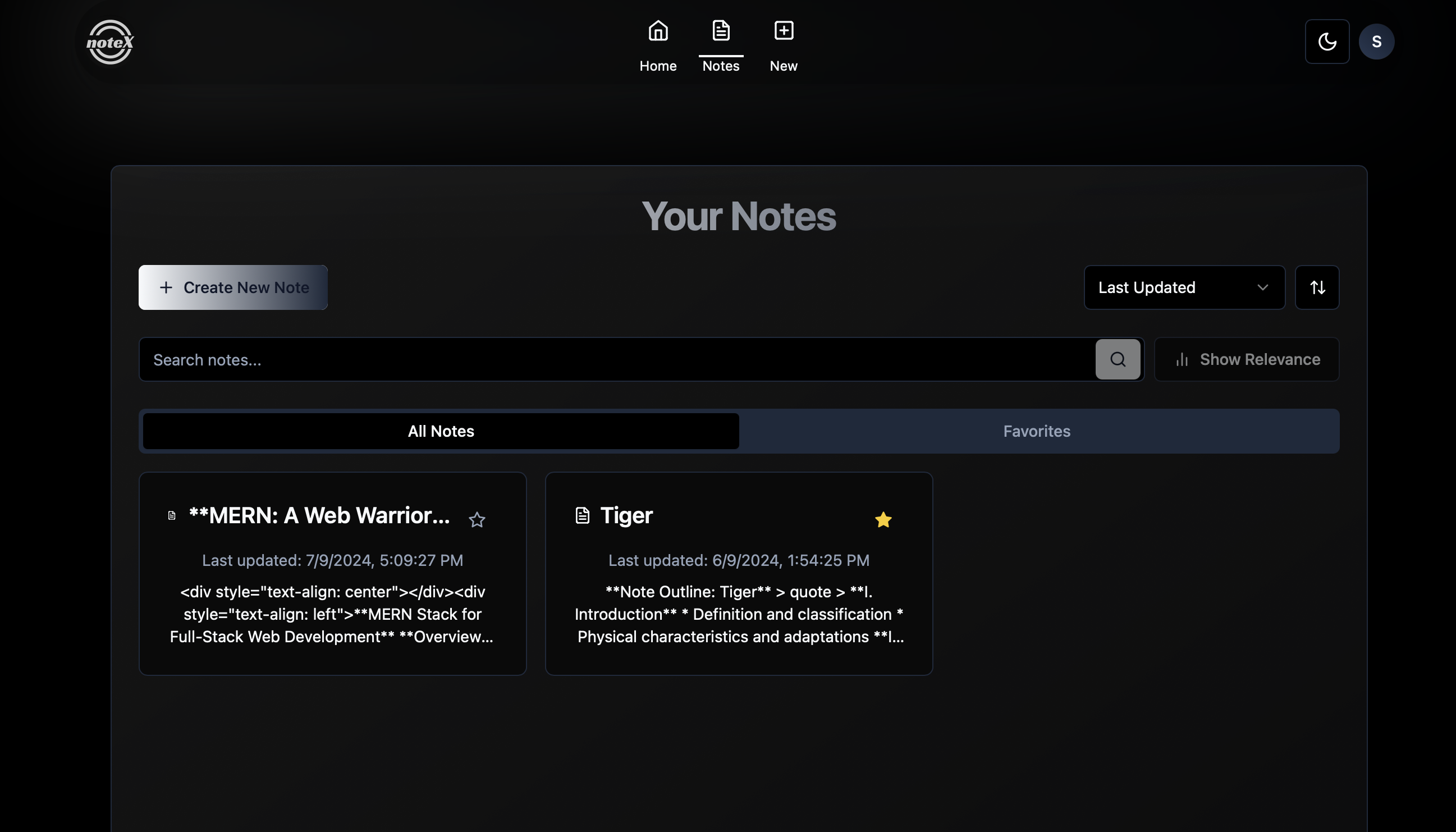
Task: Click the magnifier search icon button
Action: pyautogui.click(x=1117, y=359)
